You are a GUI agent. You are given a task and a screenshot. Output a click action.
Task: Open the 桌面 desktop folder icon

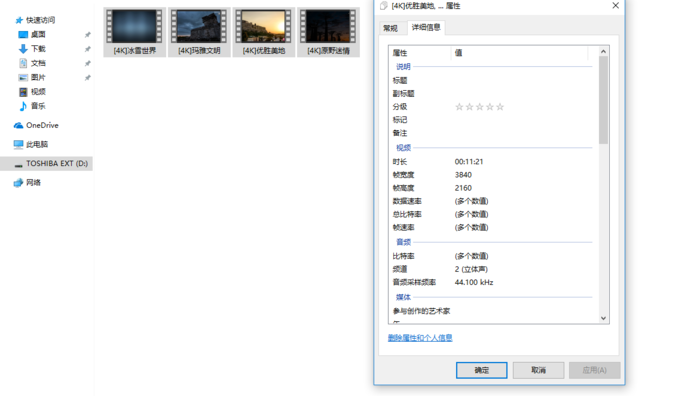tap(23, 34)
